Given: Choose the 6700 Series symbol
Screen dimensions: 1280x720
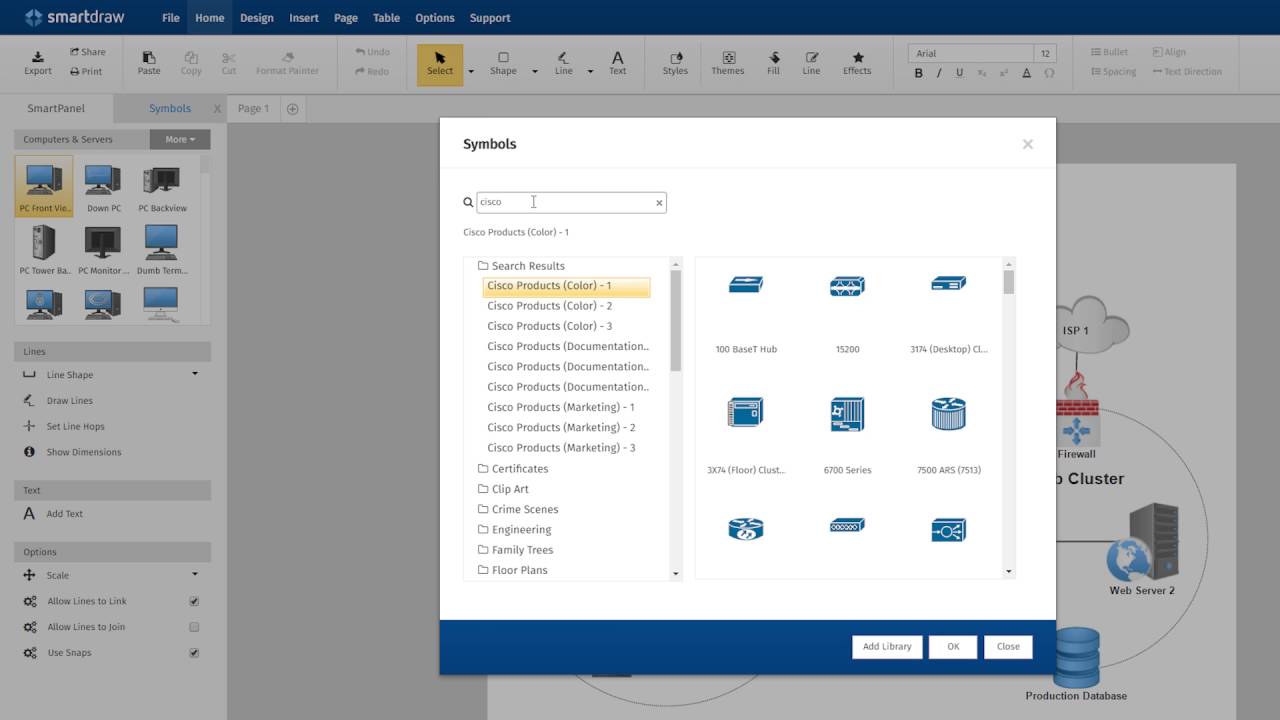Looking at the screenshot, I should pyautogui.click(x=847, y=414).
